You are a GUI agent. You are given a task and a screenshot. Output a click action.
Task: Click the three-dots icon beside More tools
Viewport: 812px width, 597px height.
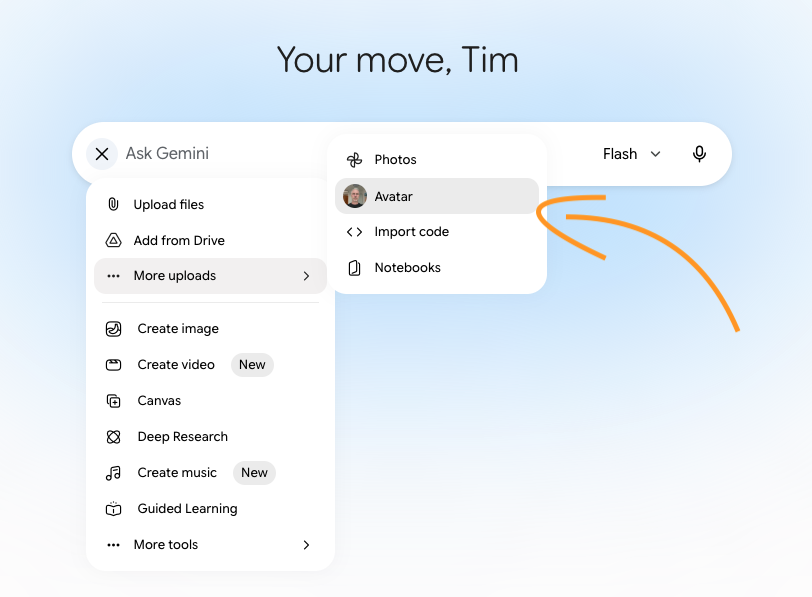tap(113, 545)
